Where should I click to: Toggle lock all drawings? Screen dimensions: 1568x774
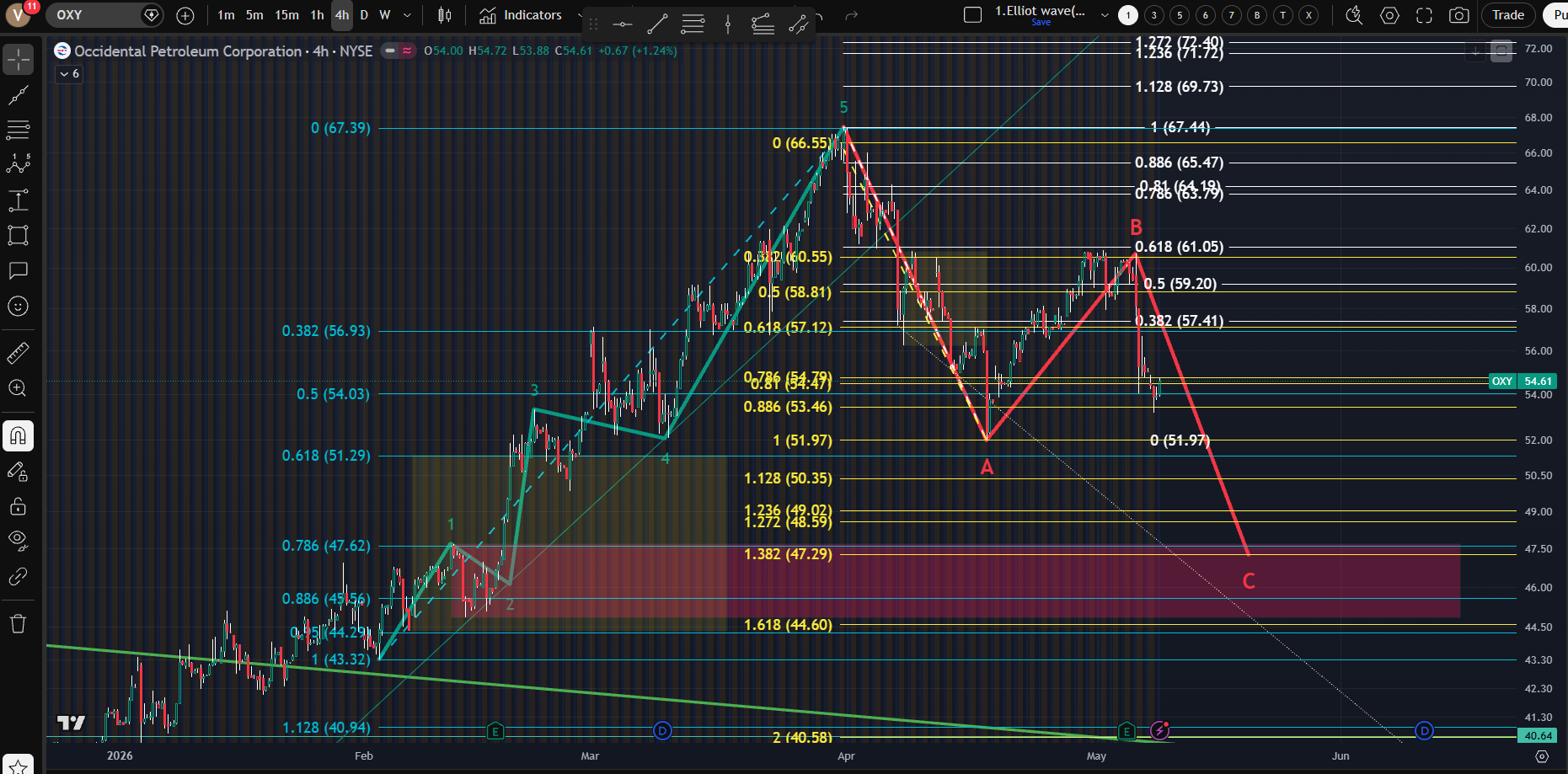tap(18, 506)
